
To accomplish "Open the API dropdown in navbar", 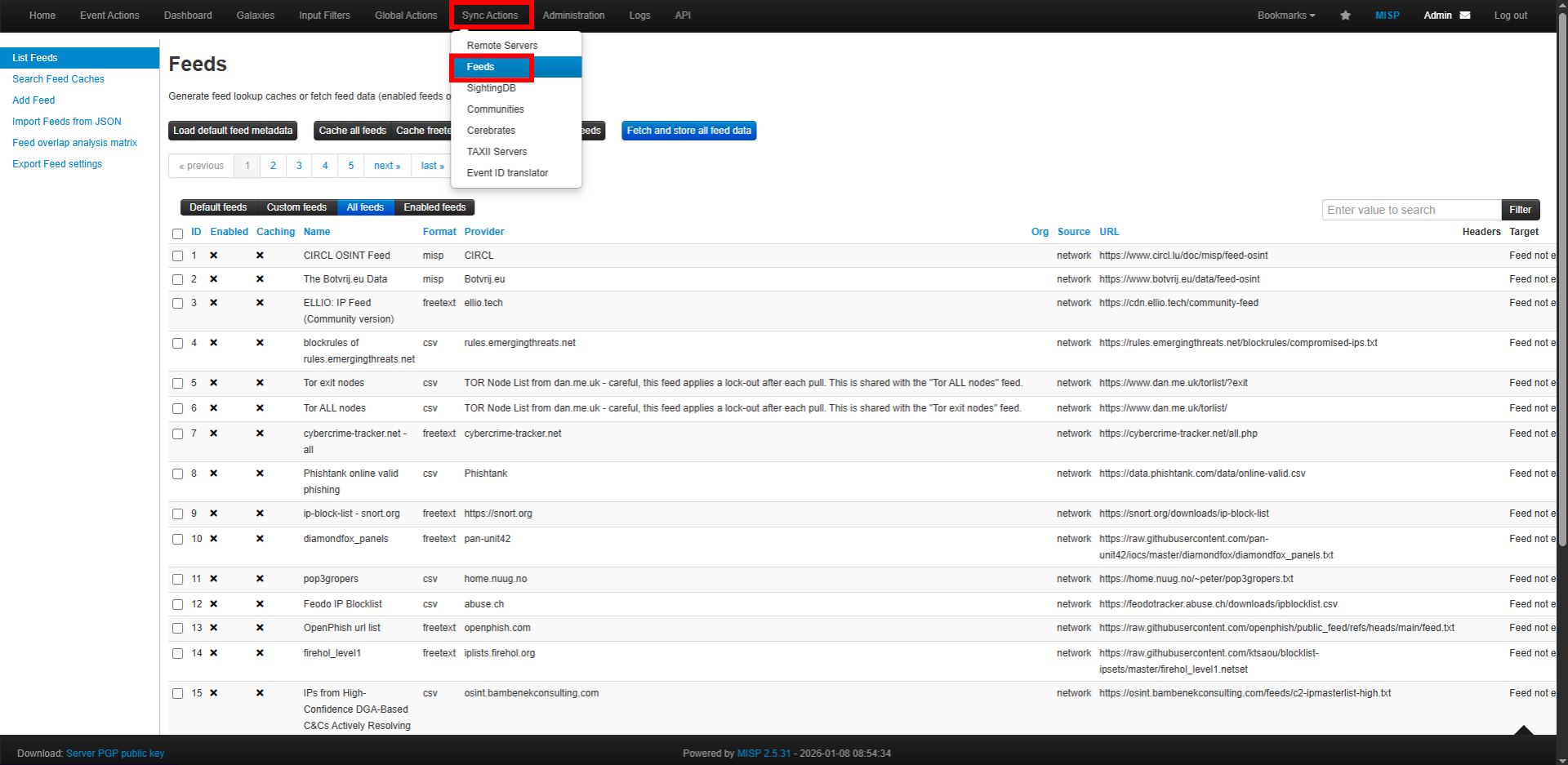I will point(683,16).
